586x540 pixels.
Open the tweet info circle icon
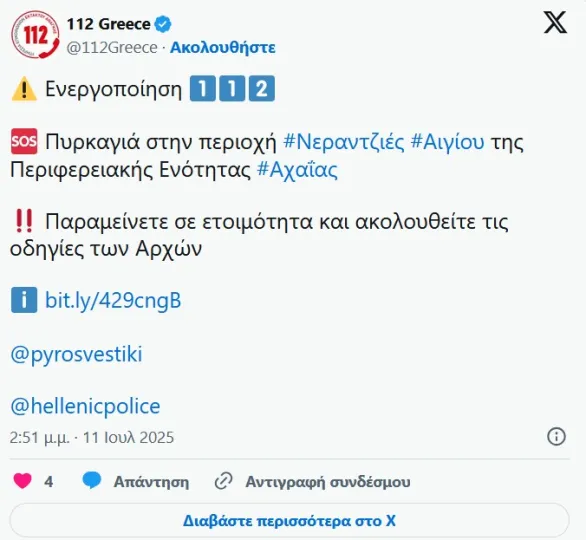(556, 436)
